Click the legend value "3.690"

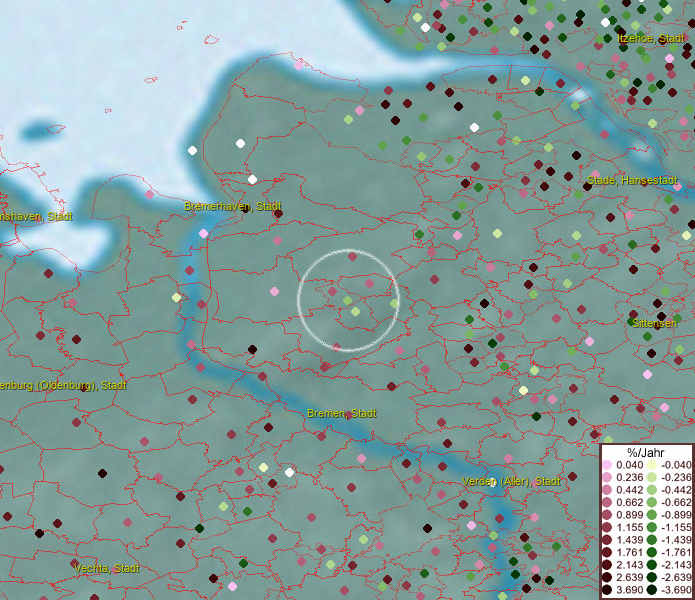(629, 590)
